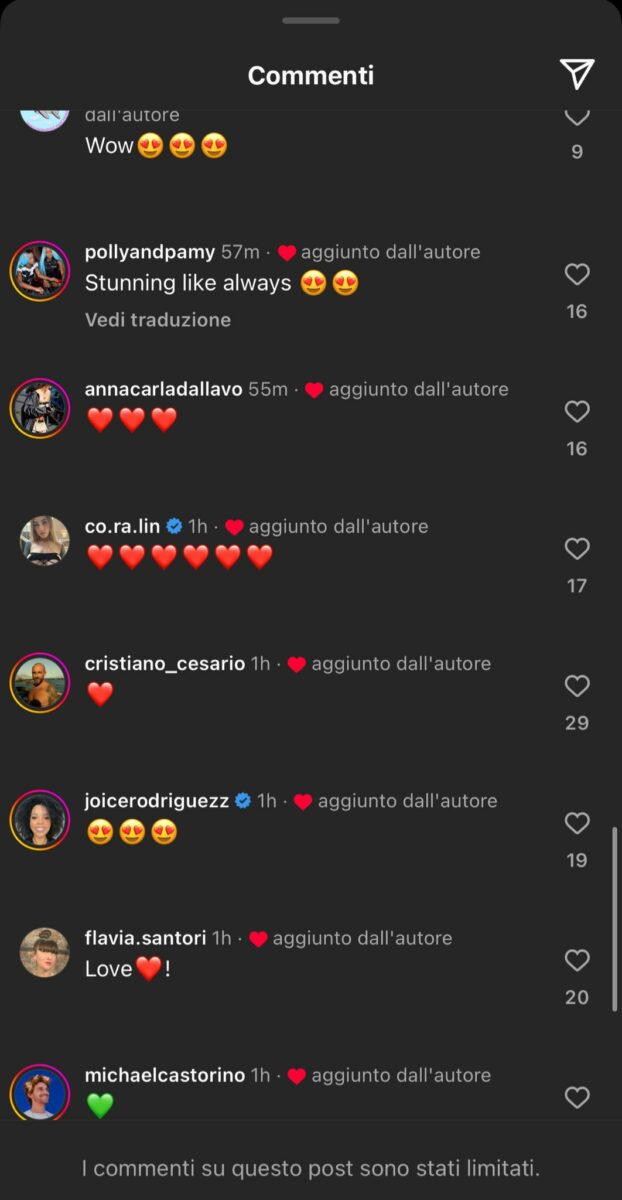
Task: Tap heart icon next to flavia.santori's comment
Action: (577, 960)
